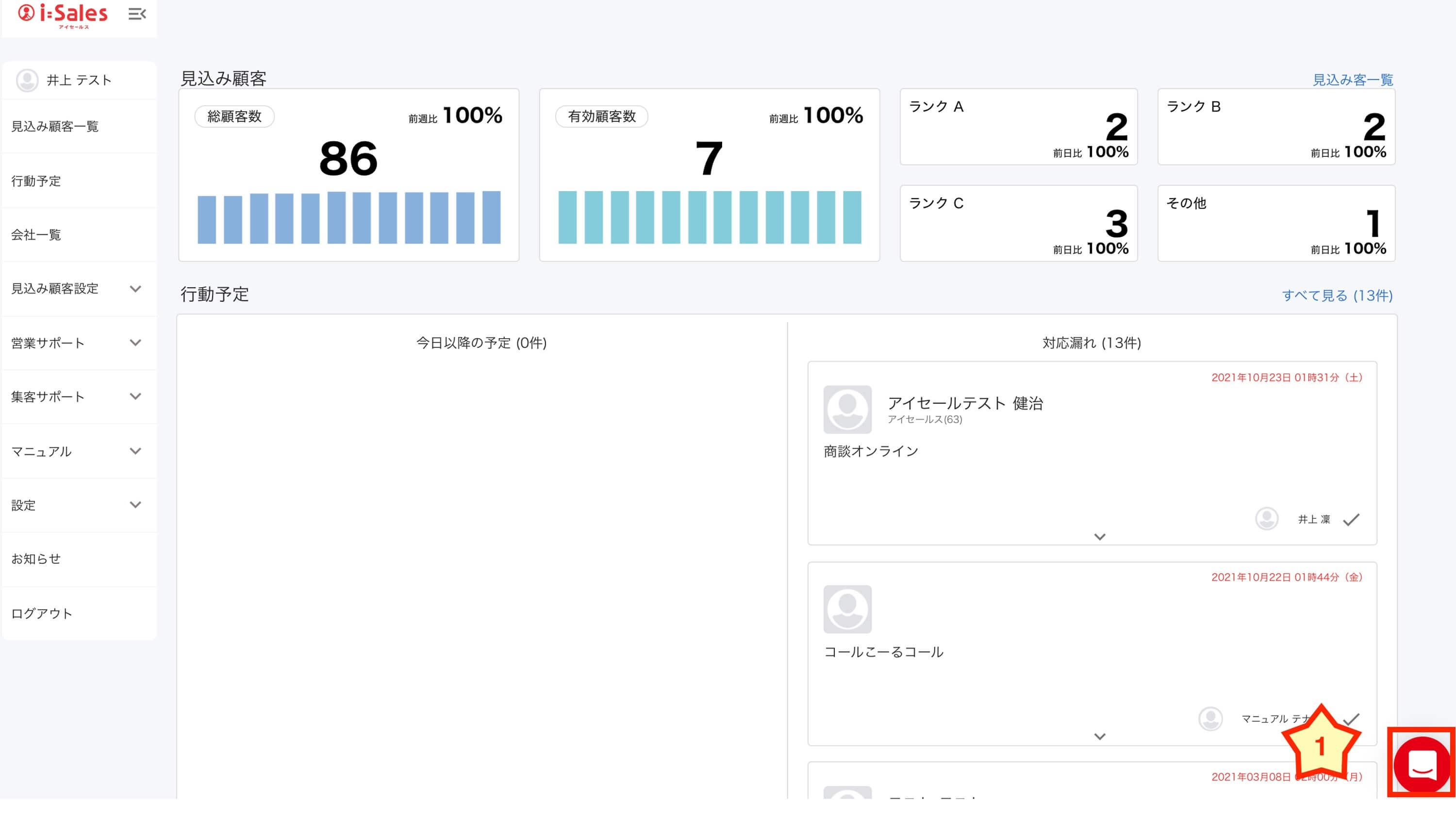Open 見込み顧客一覧 in sidebar
Screen dimensions: 1456x819
pyautogui.click(x=55, y=127)
